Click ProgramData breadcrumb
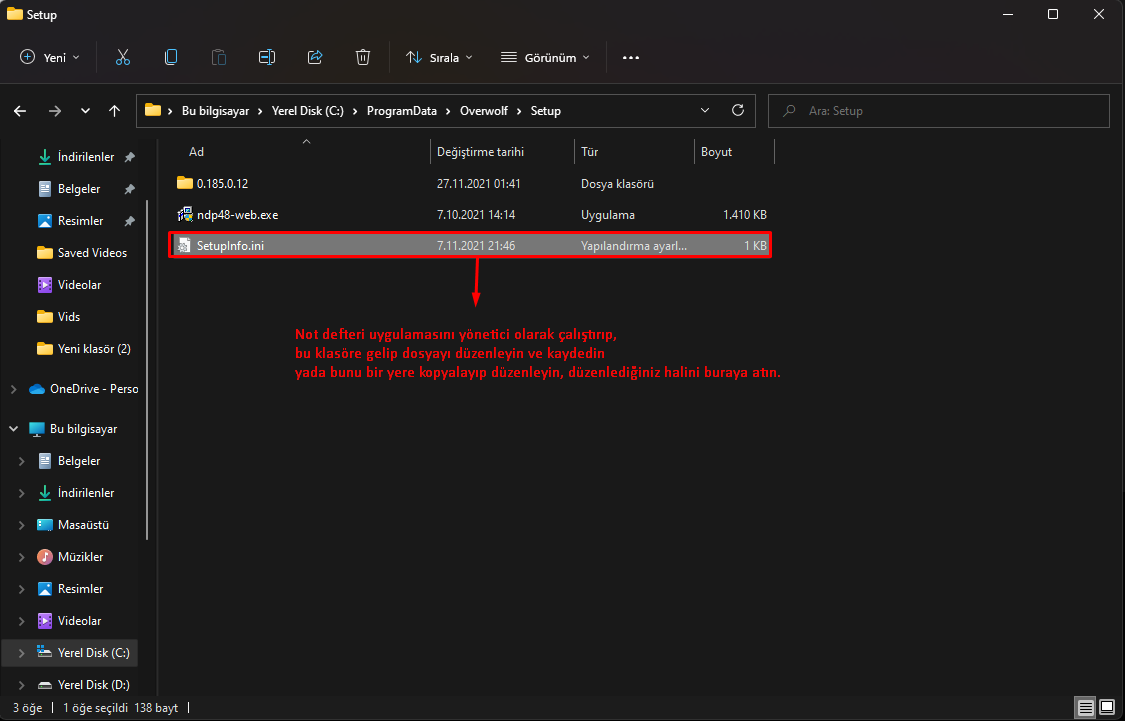The height and width of the screenshot is (721, 1125). pos(401,111)
